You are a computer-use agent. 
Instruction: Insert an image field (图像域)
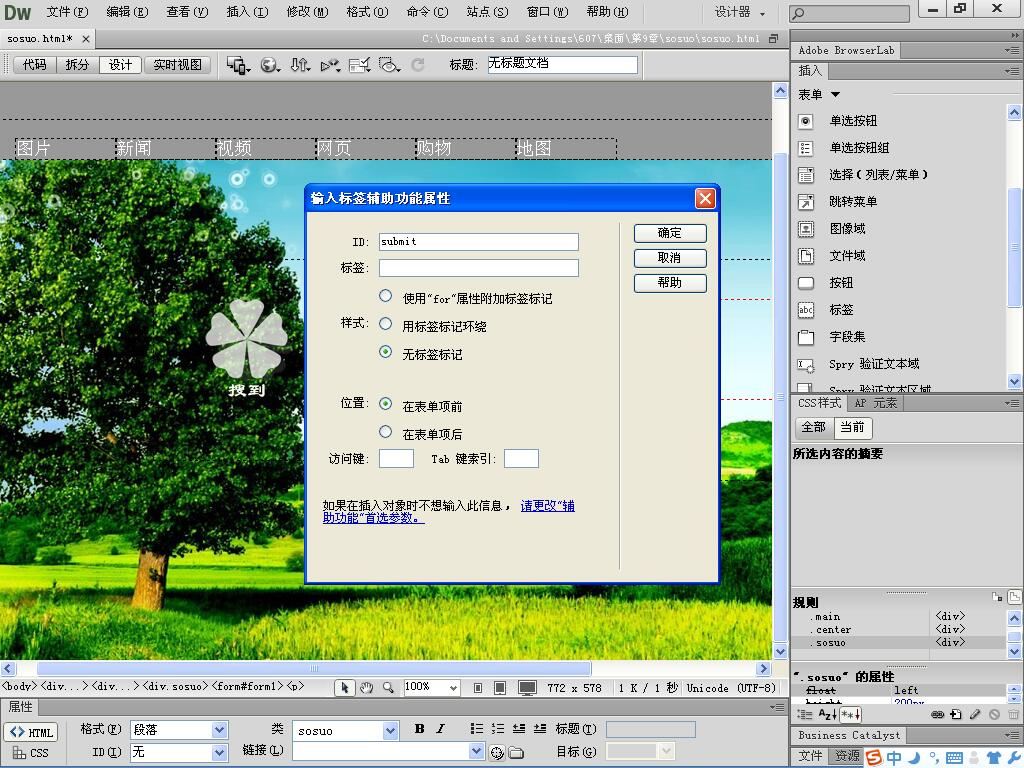tap(847, 229)
